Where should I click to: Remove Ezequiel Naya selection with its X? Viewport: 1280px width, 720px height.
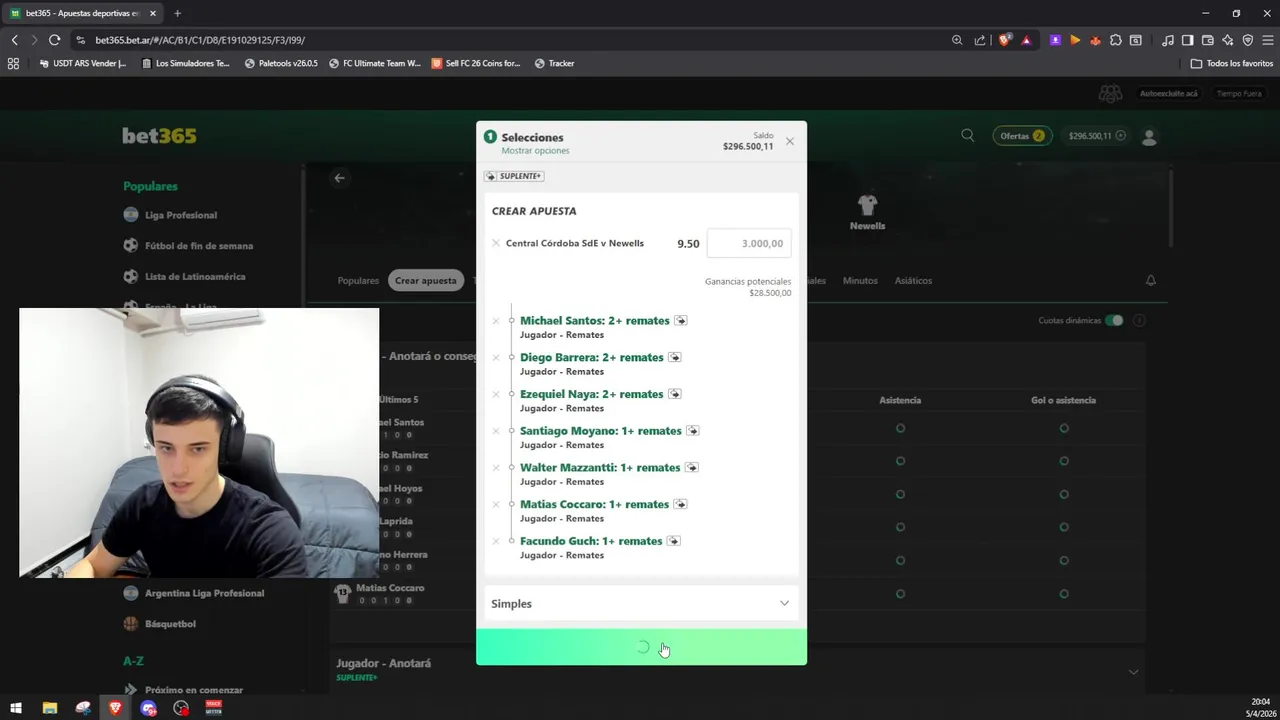tap(496, 395)
